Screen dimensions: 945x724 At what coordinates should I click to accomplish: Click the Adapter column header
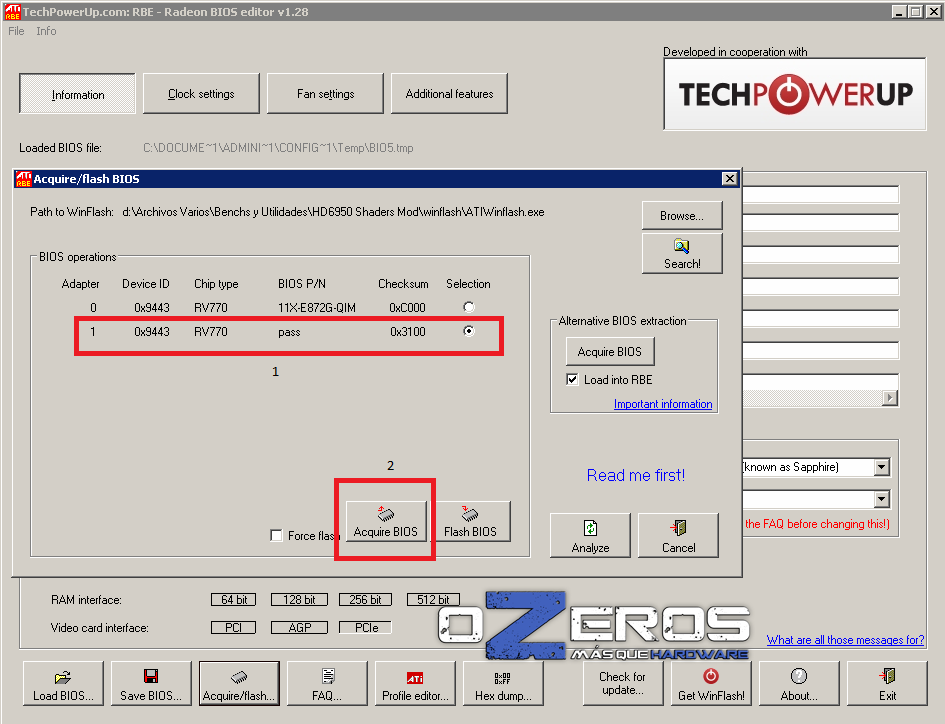81,284
